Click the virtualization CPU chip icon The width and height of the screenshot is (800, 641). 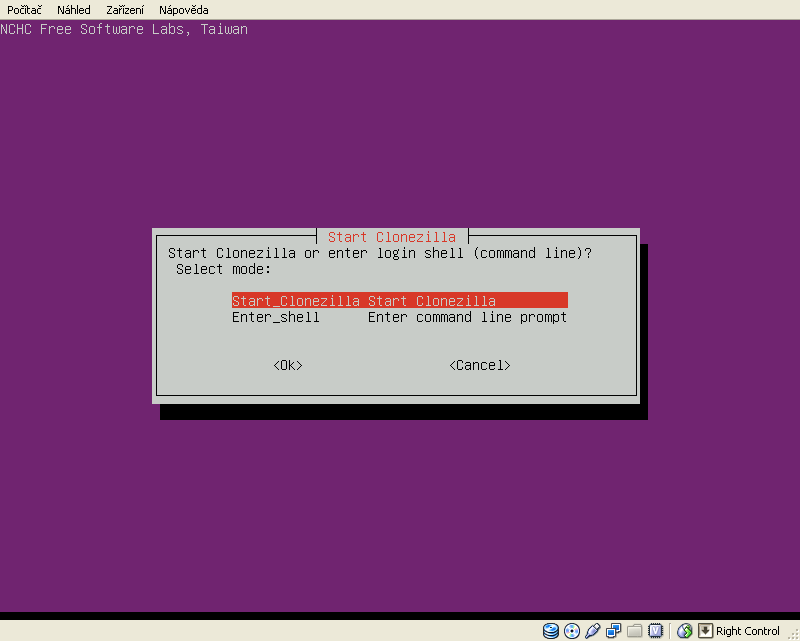click(655, 631)
